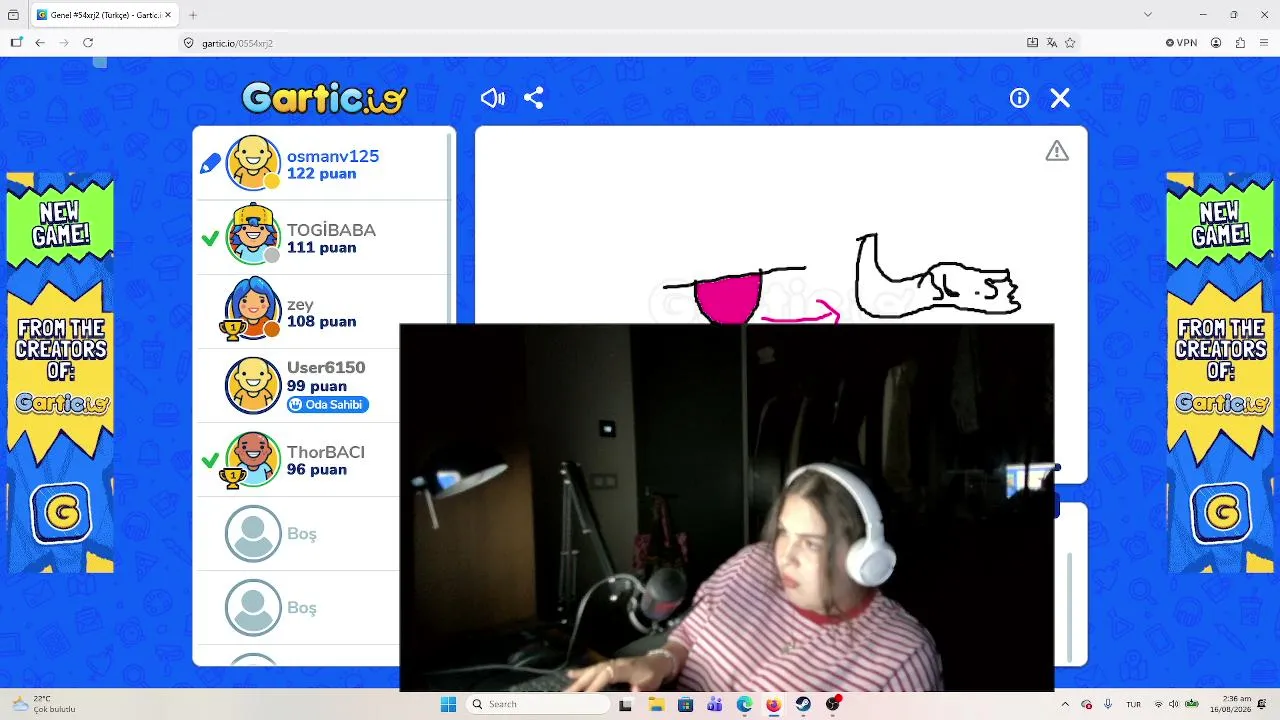The width and height of the screenshot is (1280, 720).
Task: Click zey's player avatar
Action: pyautogui.click(x=252, y=310)
